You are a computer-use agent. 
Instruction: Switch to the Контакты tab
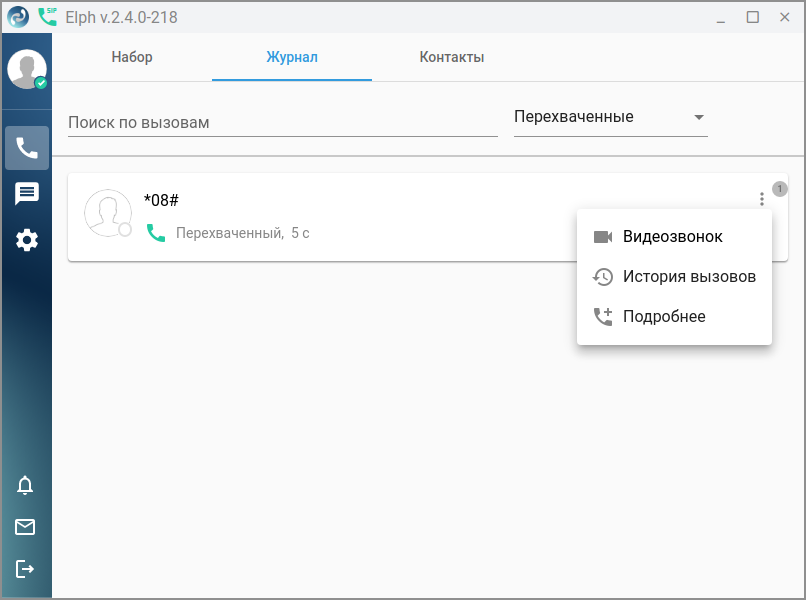click(452, 57)
